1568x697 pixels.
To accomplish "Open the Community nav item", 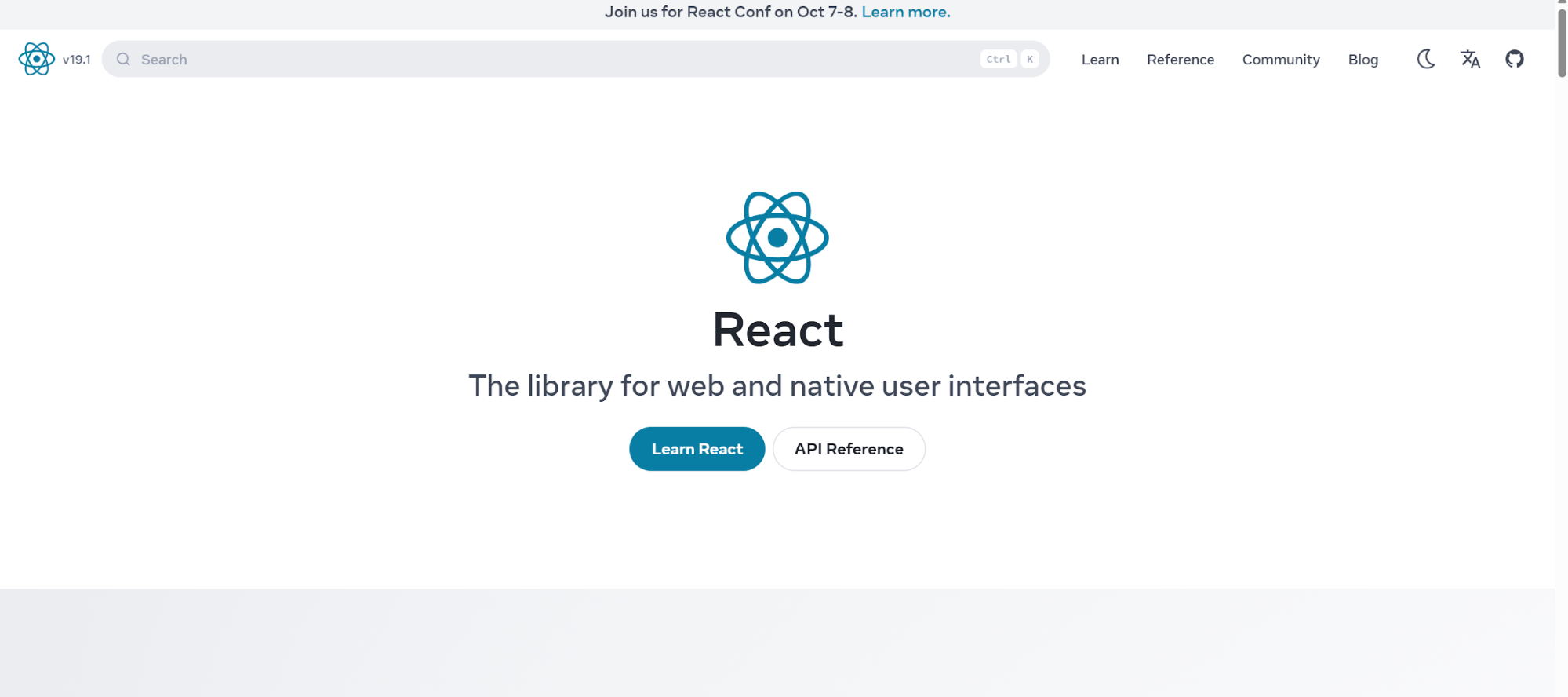I will [1281, 60].
